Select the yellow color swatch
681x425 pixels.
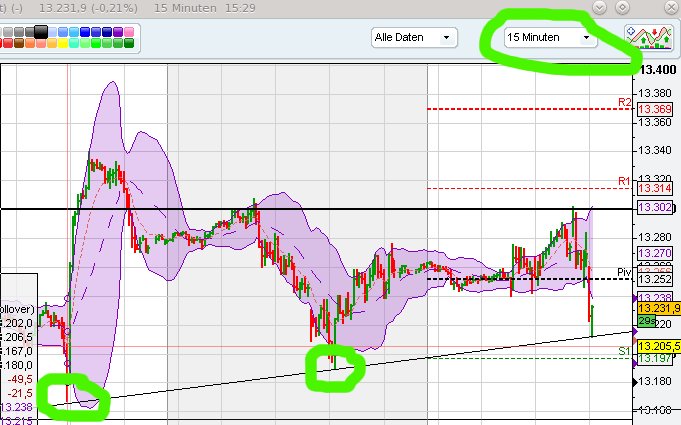click(63, 43)
